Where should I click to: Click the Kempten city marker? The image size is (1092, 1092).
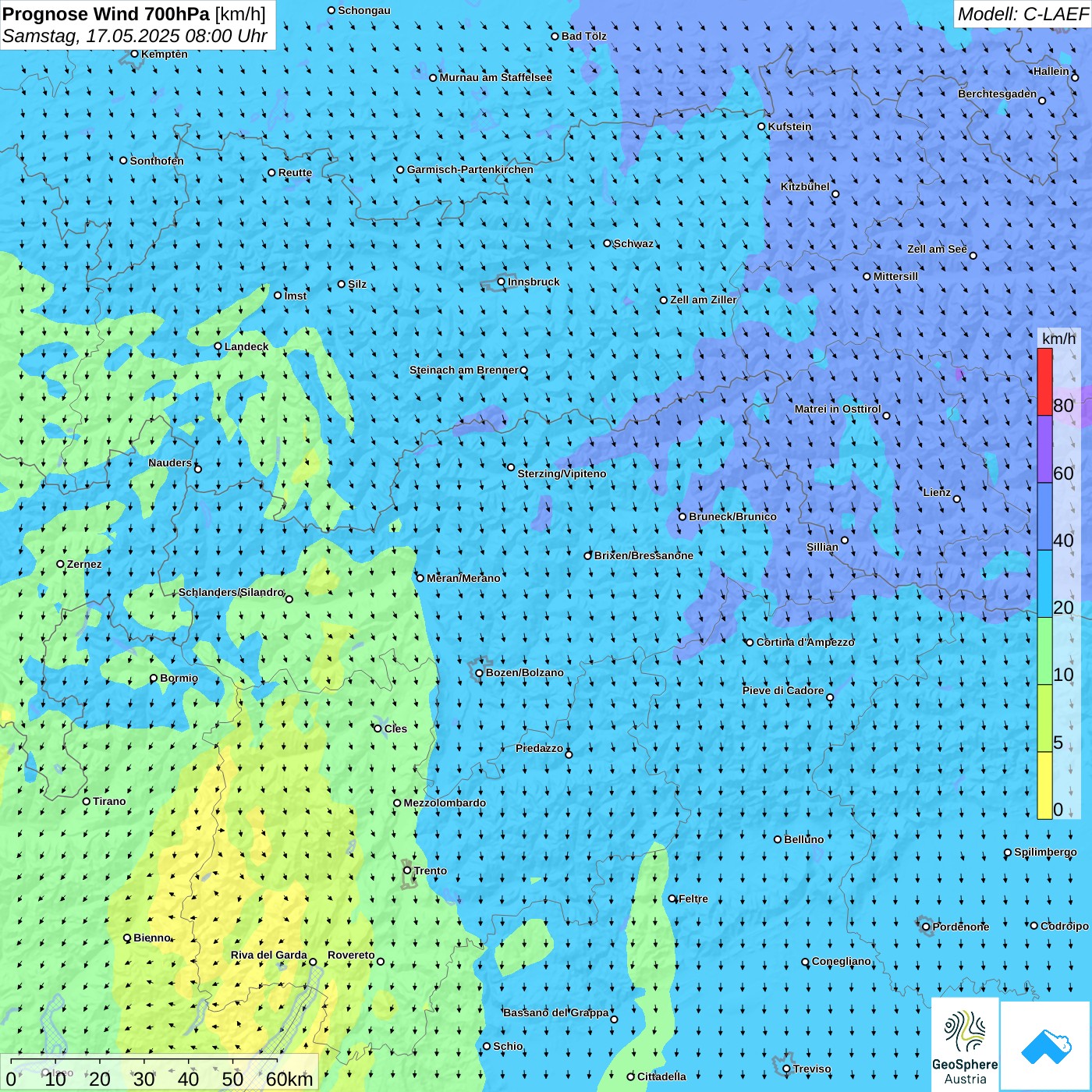(134, 54)
